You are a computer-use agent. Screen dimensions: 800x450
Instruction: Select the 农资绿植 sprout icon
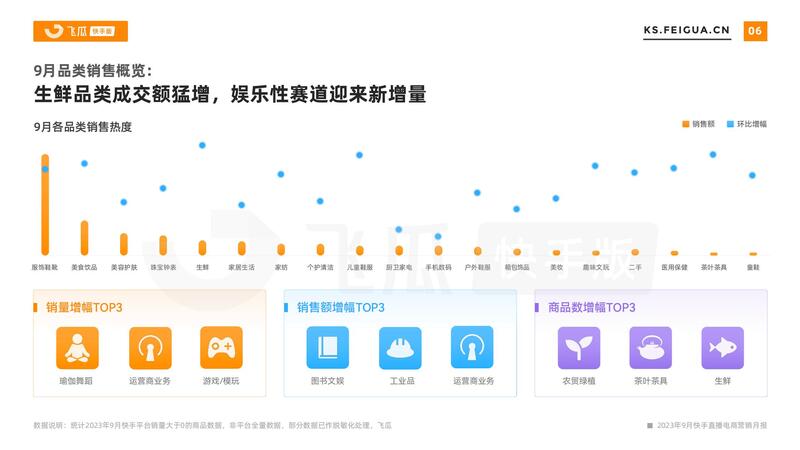[x=578, y=348]
